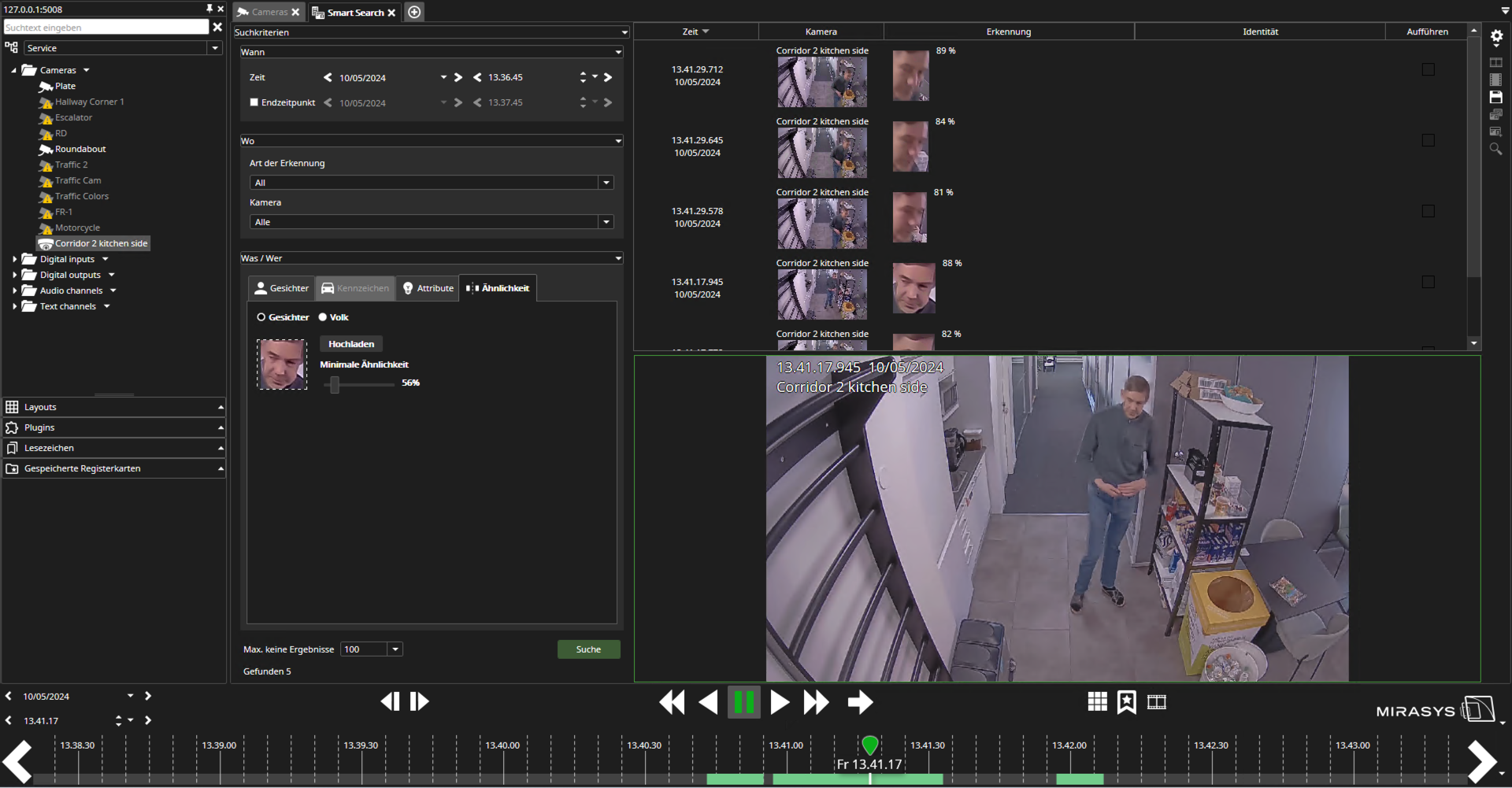Step one frame forward
The image size is (1512, 788).
coord(420,701)
